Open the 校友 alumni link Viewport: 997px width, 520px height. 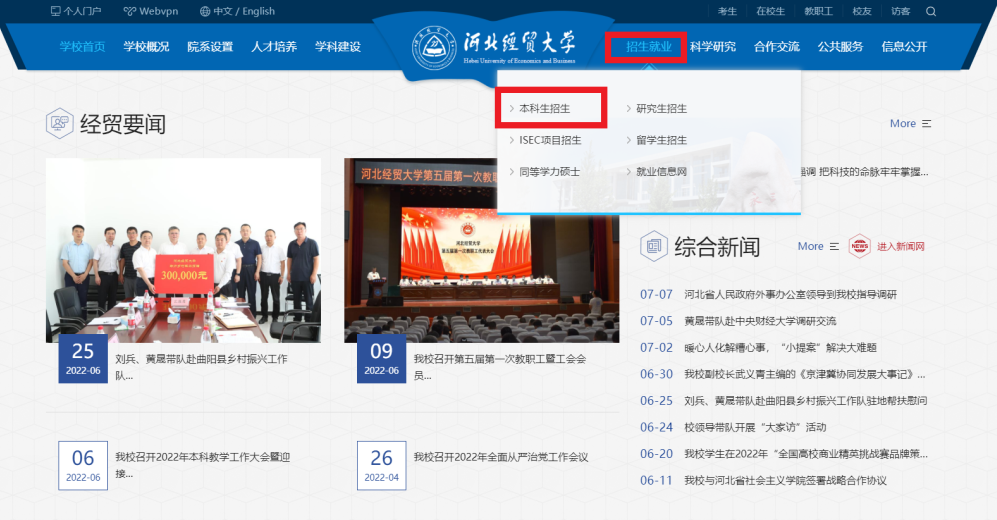click(862, 11)
